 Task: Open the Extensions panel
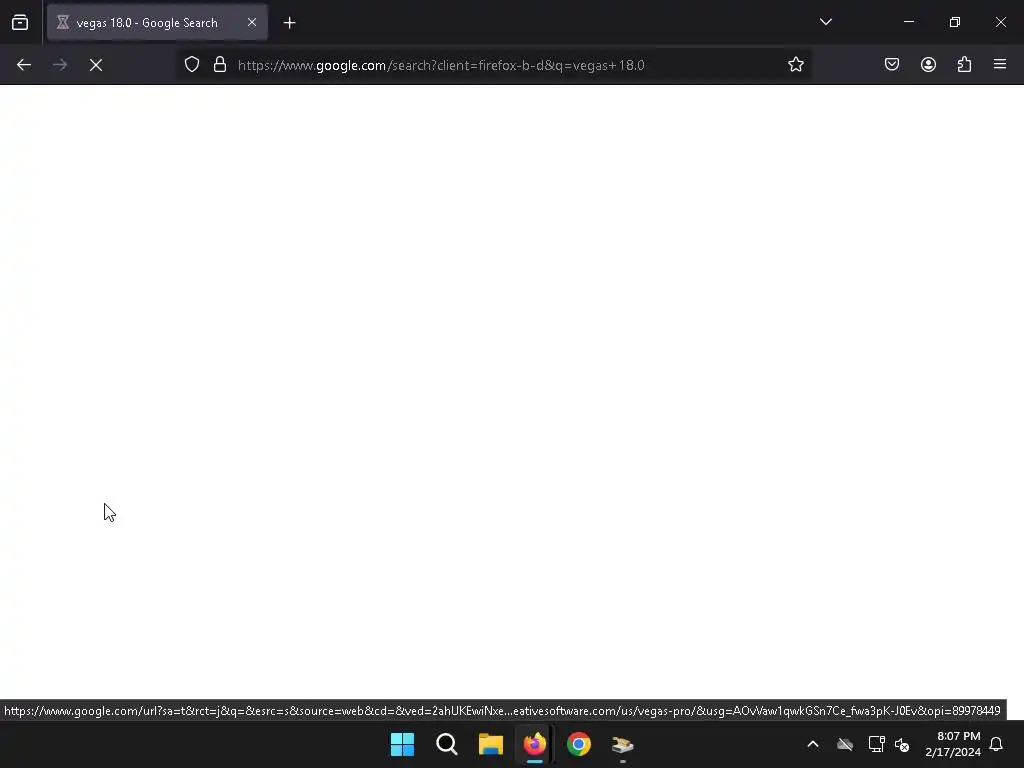click(964, 65)
